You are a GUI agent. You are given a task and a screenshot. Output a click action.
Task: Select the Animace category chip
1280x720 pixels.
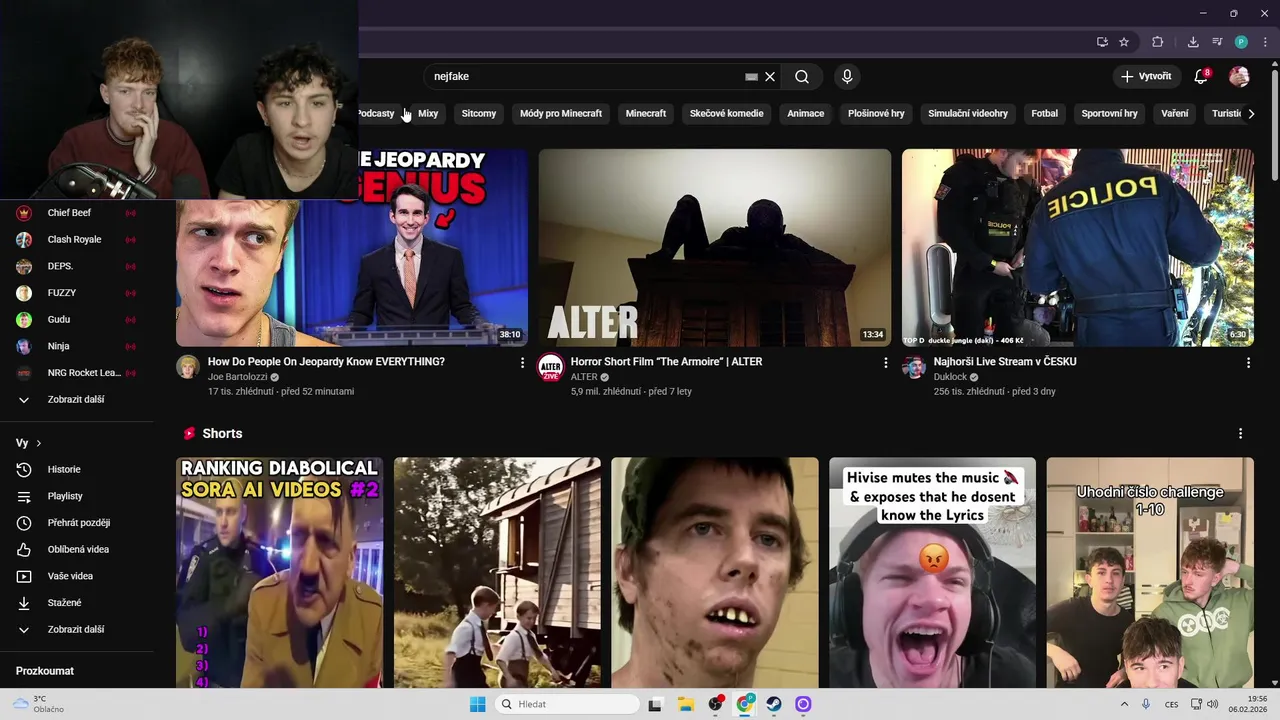[806, 113]
